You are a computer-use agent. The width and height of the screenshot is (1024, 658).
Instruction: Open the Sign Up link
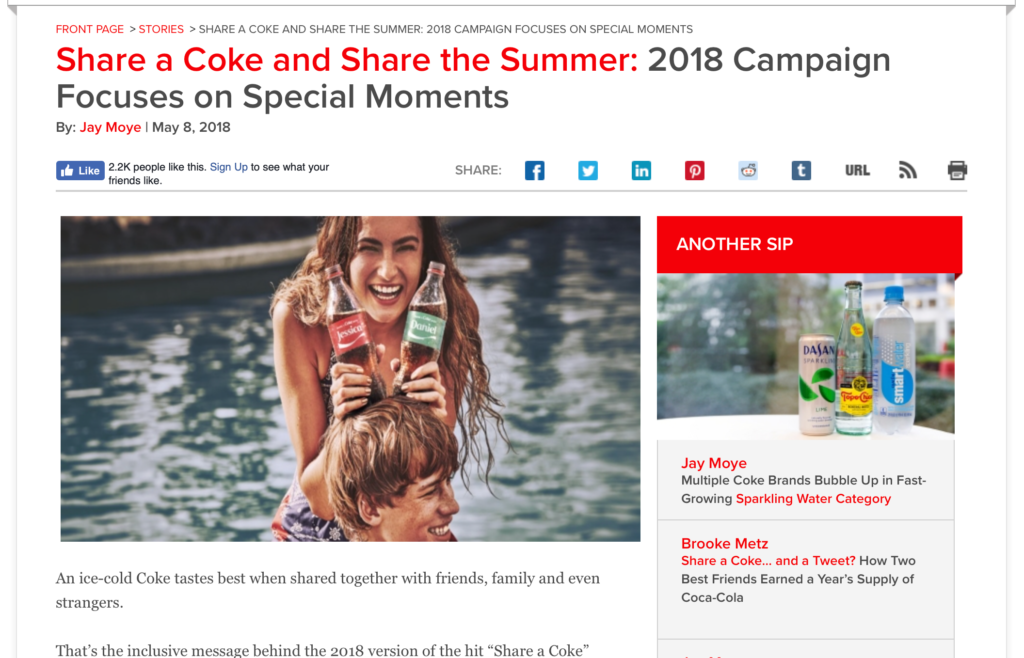(x=229, y=167)
